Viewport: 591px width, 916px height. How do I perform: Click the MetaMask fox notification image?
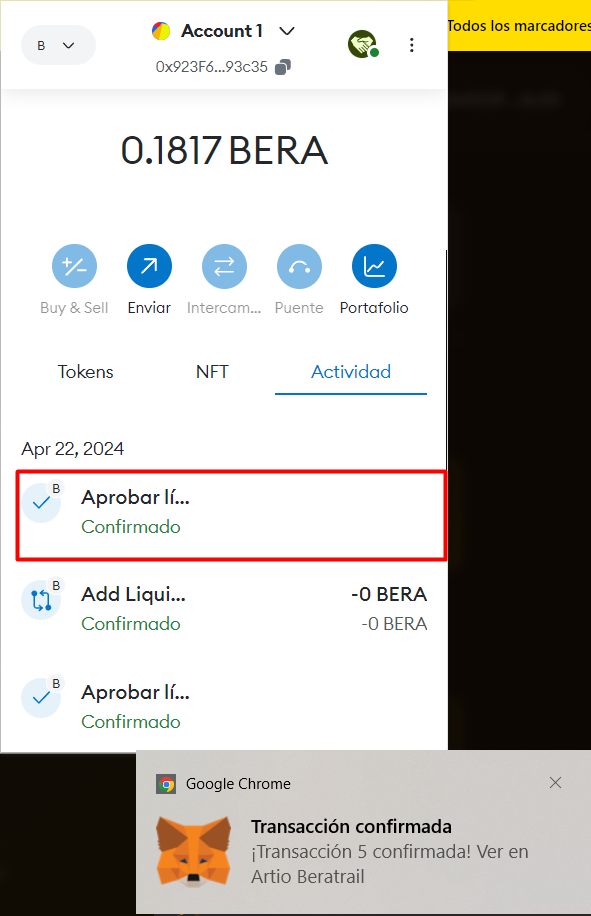tap(193, 851)
